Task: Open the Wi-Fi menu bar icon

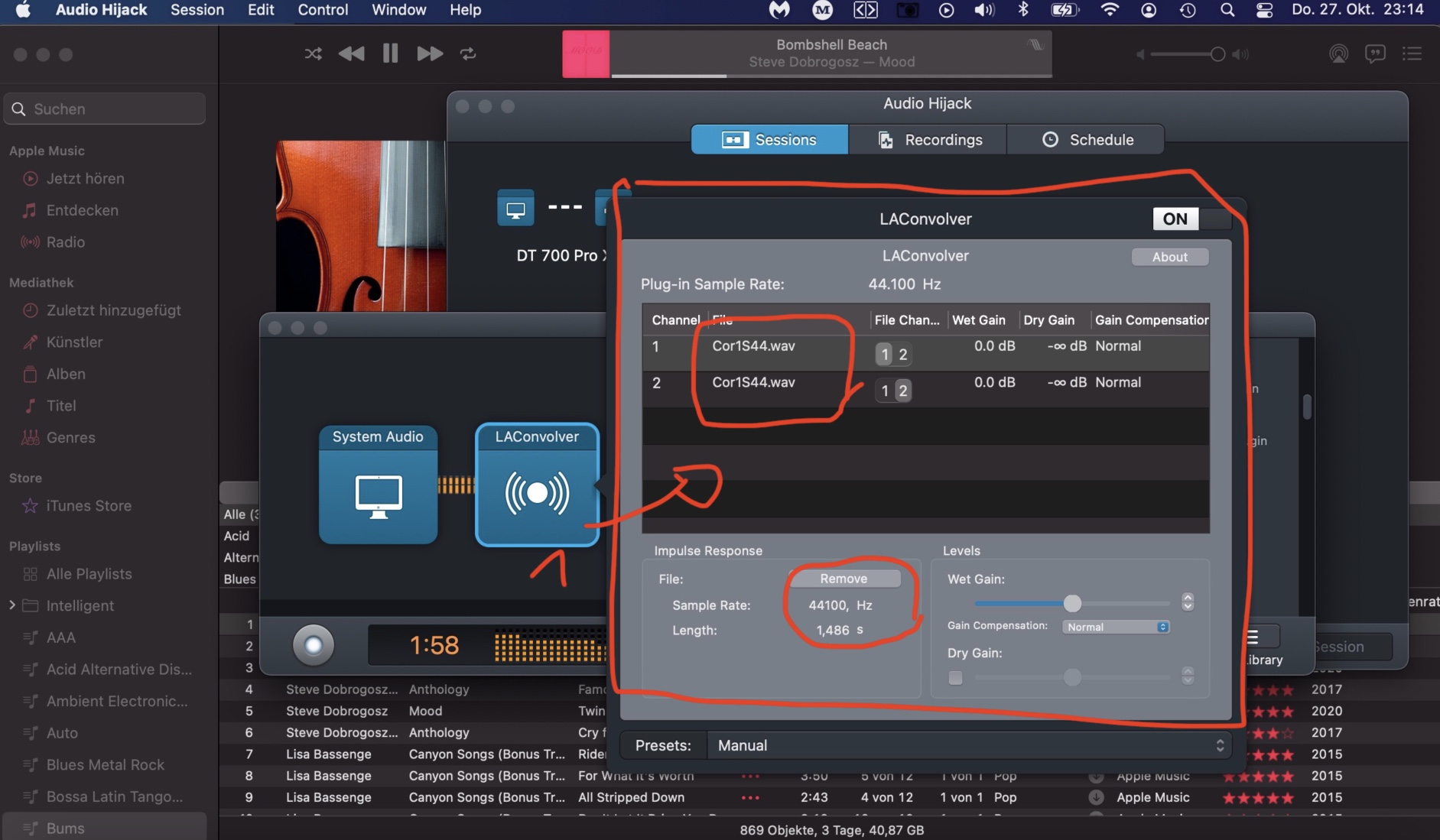Action: pos(1110,10)
